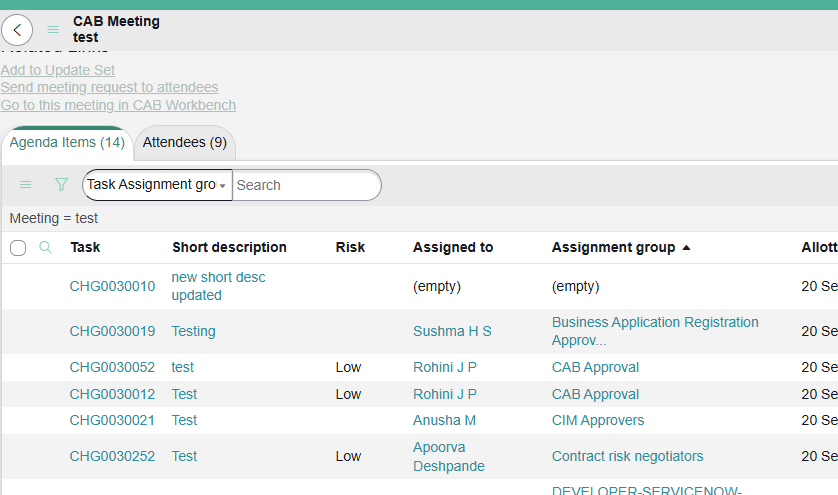
Task: Open change record CHG0030019
Action: pos(112,331)
